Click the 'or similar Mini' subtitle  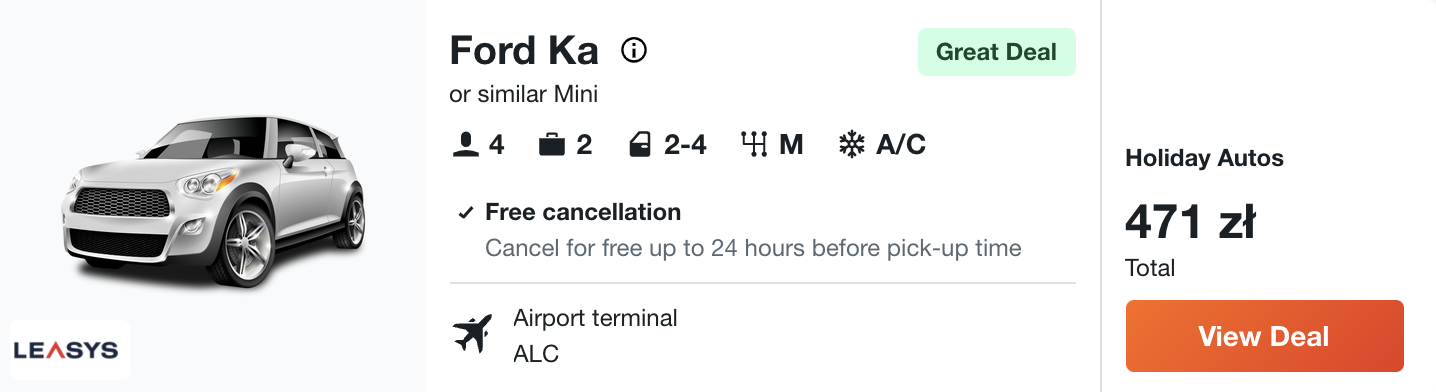[524, 95]
